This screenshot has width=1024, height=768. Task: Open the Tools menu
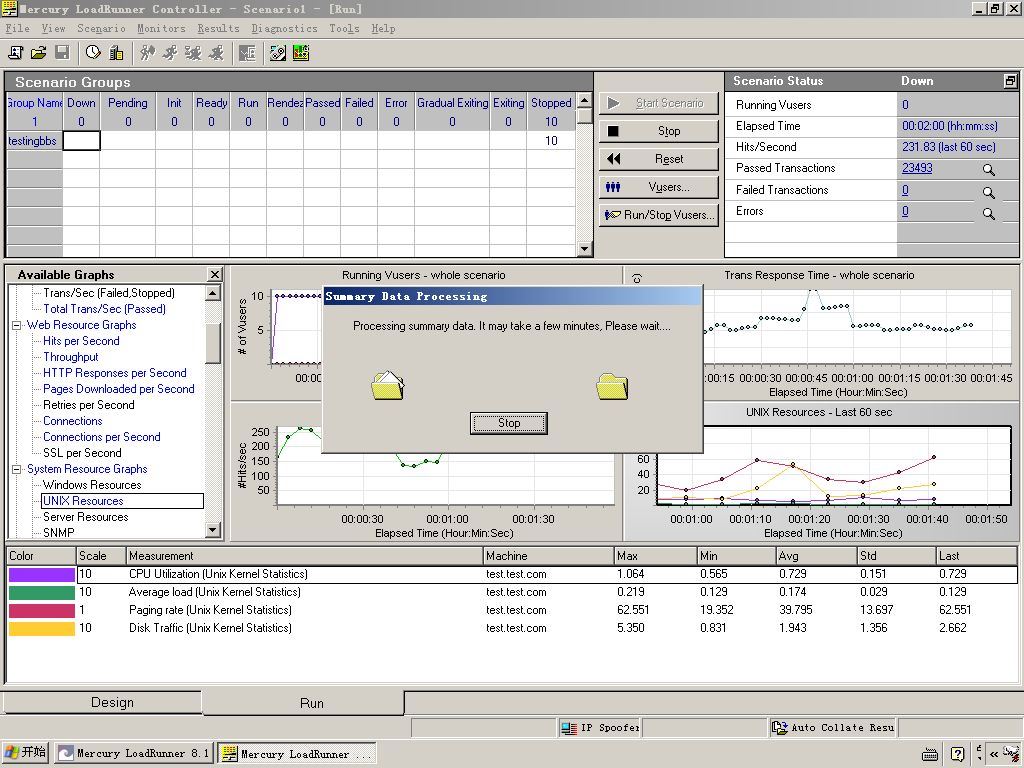344,29
